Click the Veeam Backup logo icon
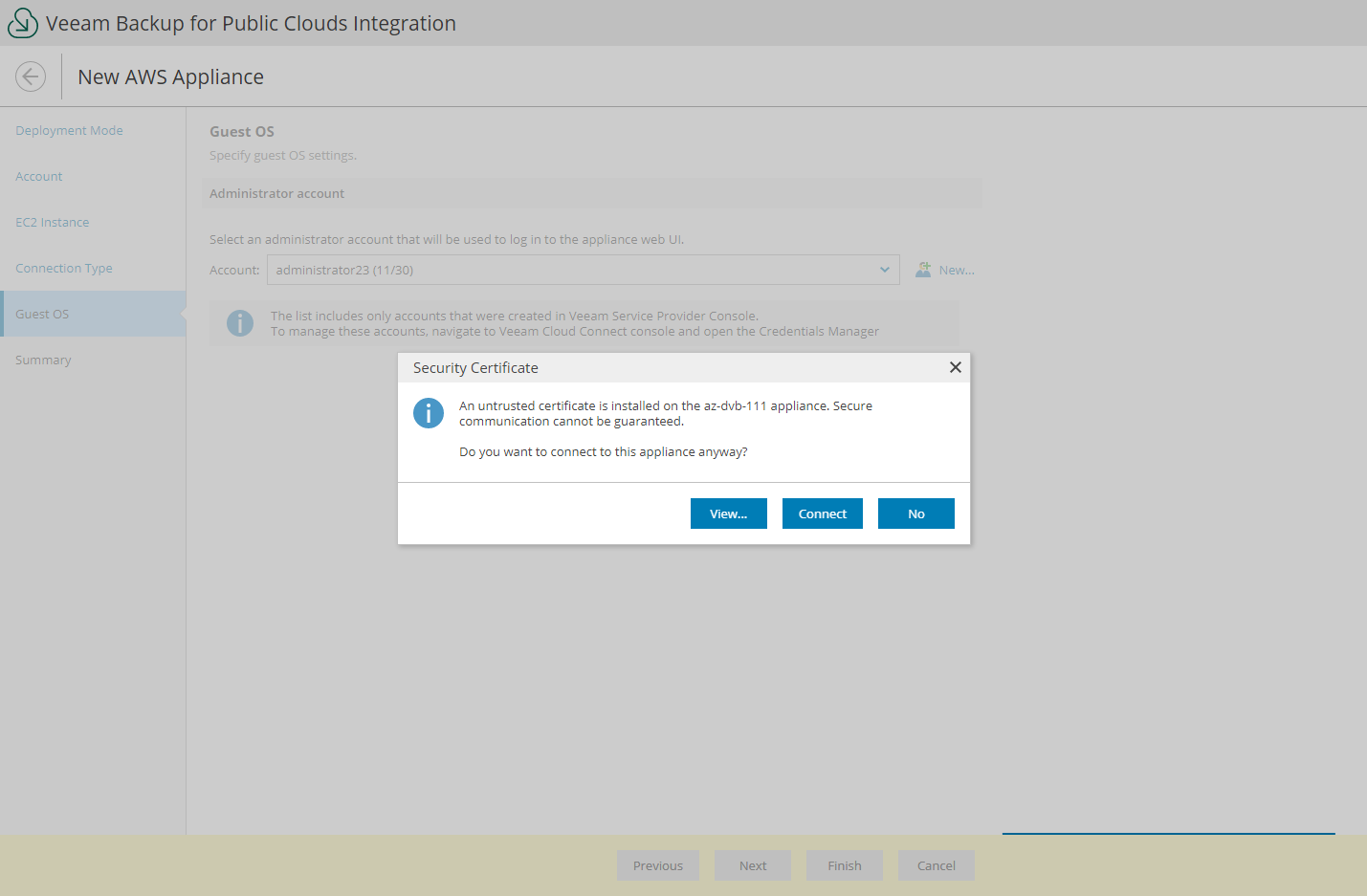 coord(22,22)
